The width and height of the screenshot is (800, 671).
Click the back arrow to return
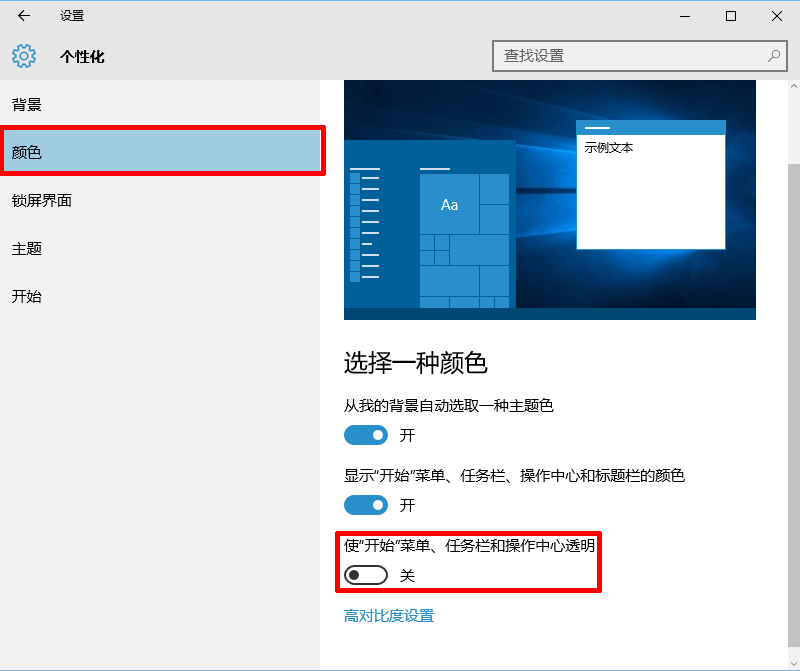click(x=23, y=16)
